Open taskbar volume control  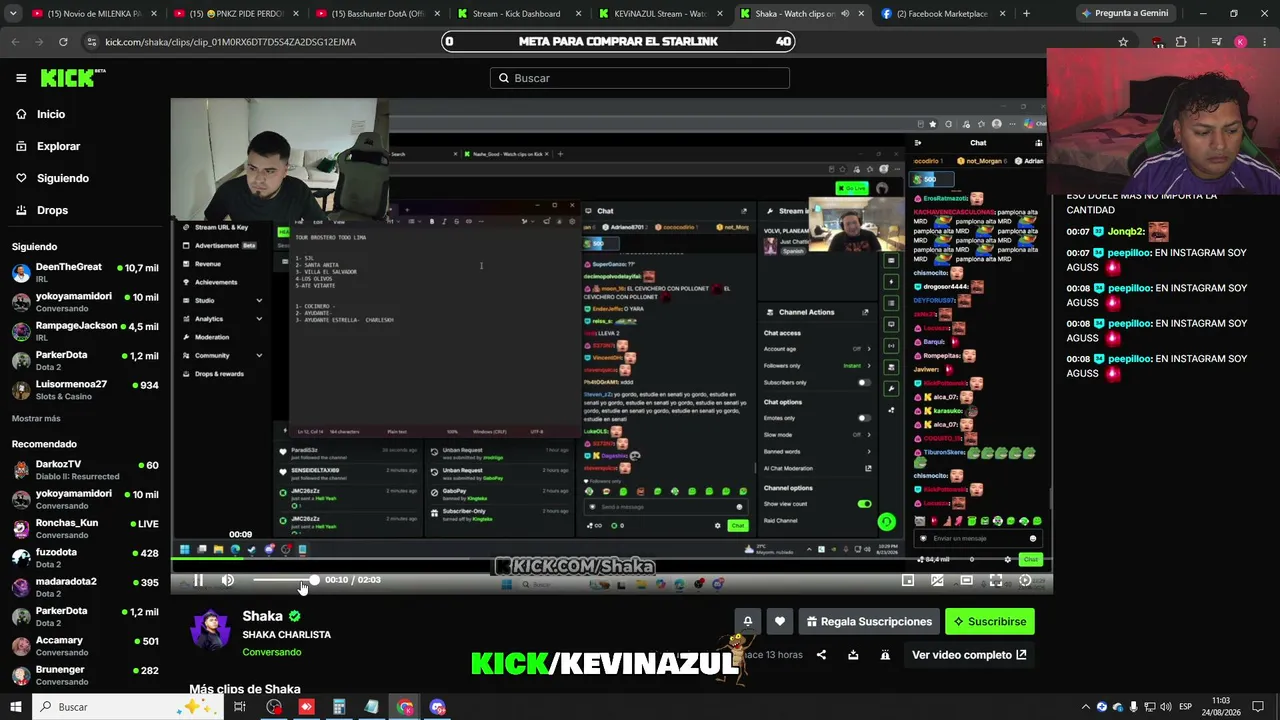(1165, 707)
